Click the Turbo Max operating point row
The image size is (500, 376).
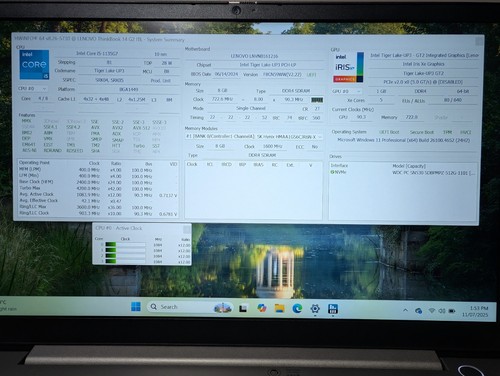click(98, 188)
